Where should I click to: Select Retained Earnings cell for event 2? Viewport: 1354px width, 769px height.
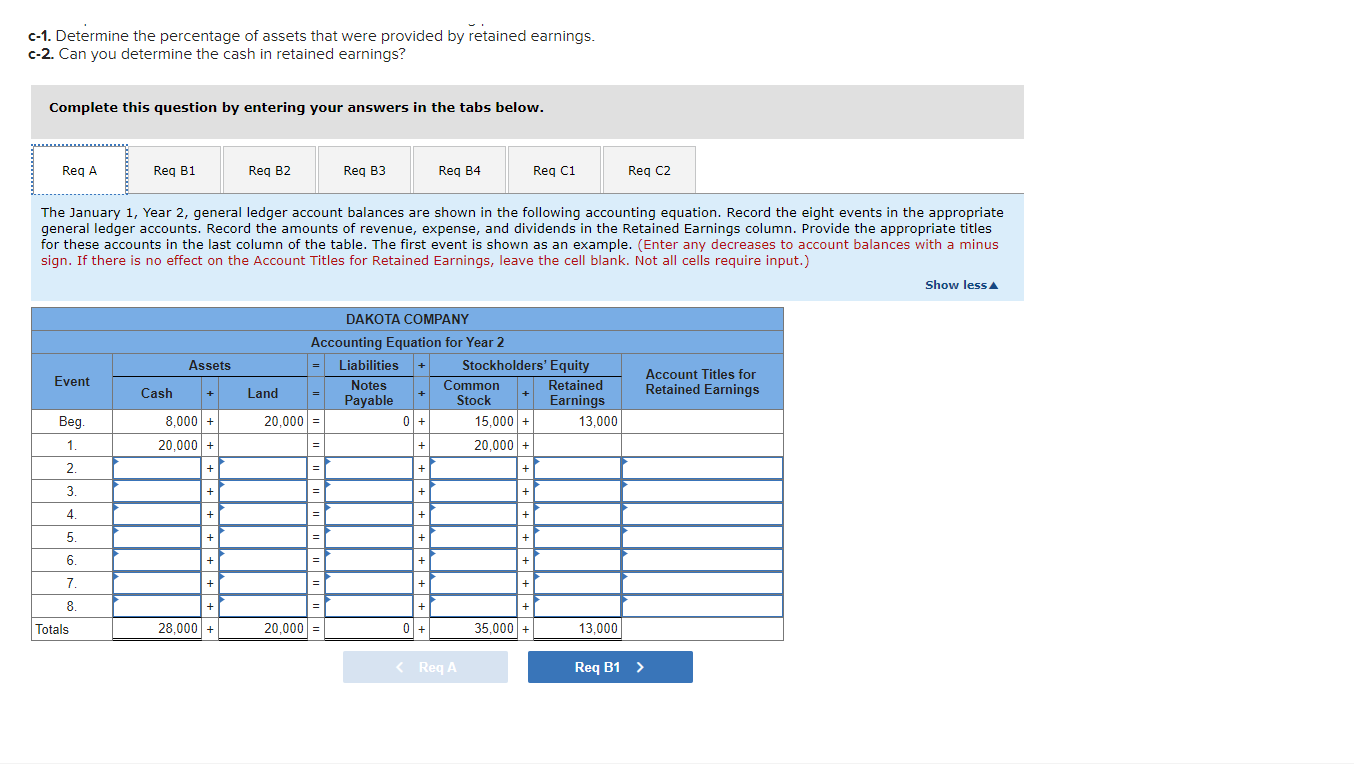point(577,468)
